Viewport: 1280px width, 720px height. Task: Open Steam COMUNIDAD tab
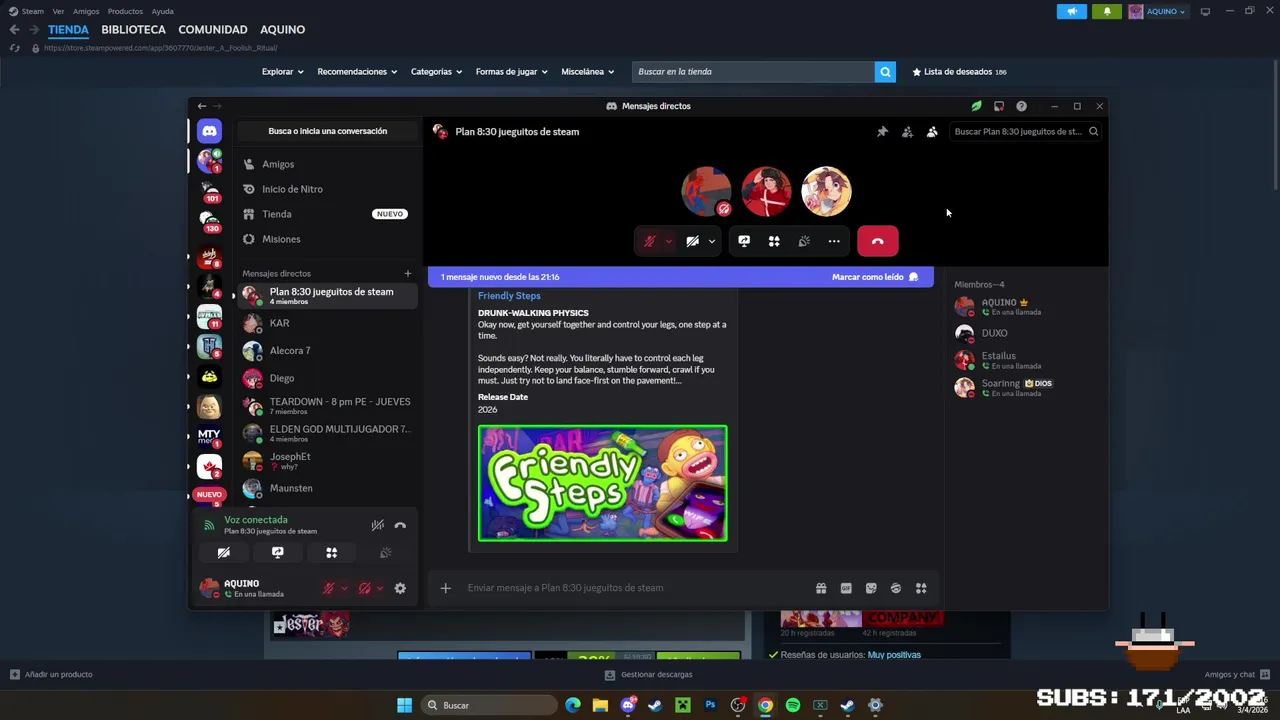click(x=213, y=30)
